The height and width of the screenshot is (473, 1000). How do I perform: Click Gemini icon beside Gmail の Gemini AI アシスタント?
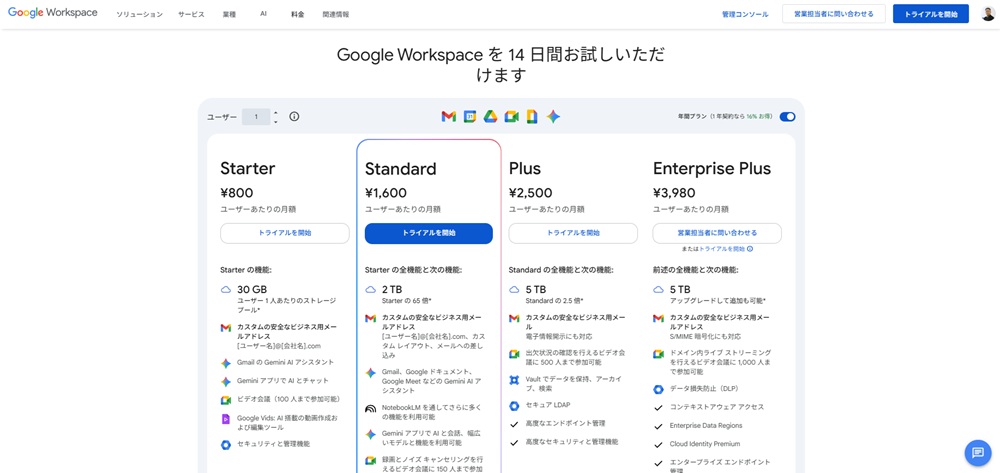point(225,363)
